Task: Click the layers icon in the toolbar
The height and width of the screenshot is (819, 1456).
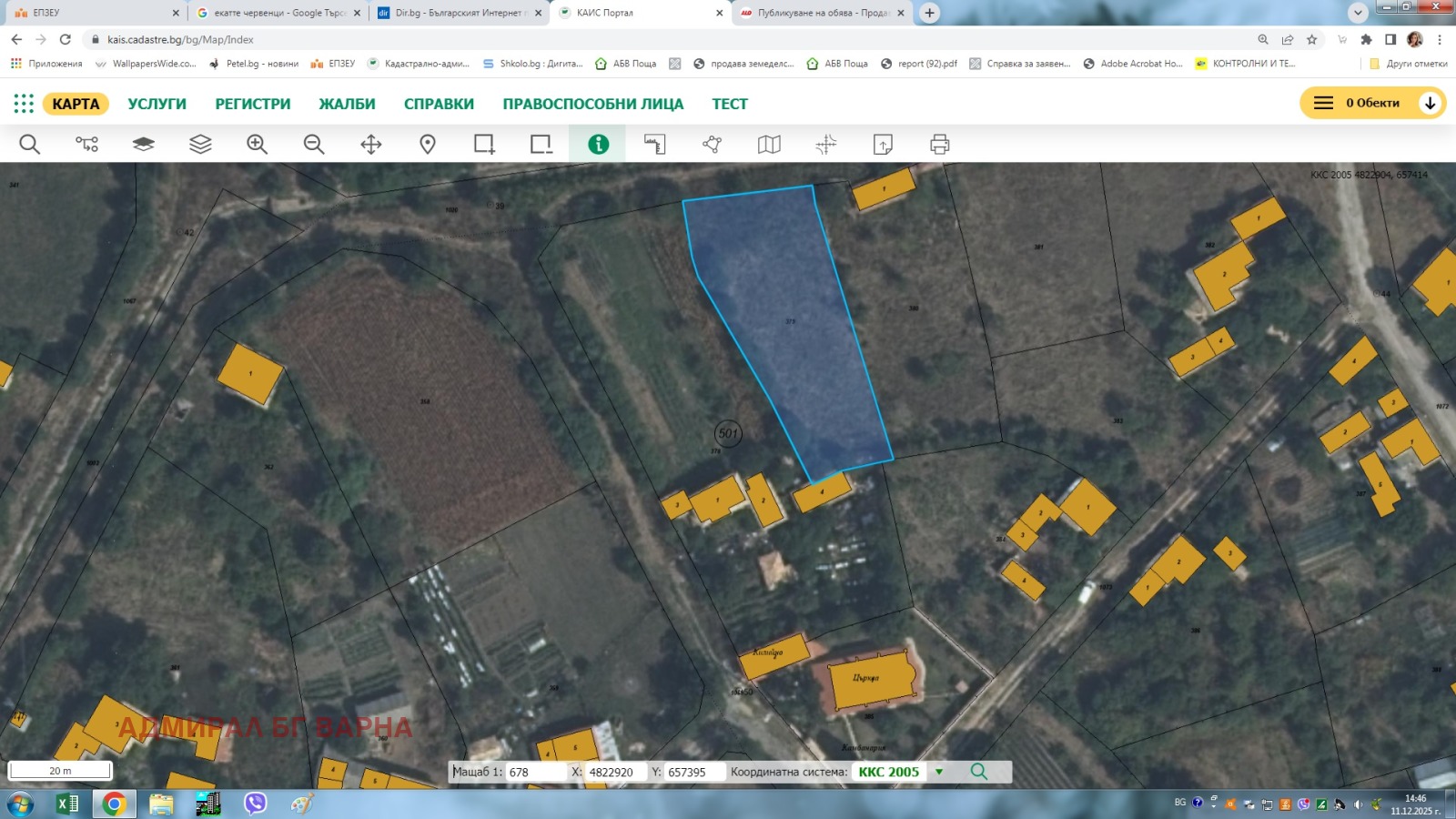Action: tap(199, 143)
